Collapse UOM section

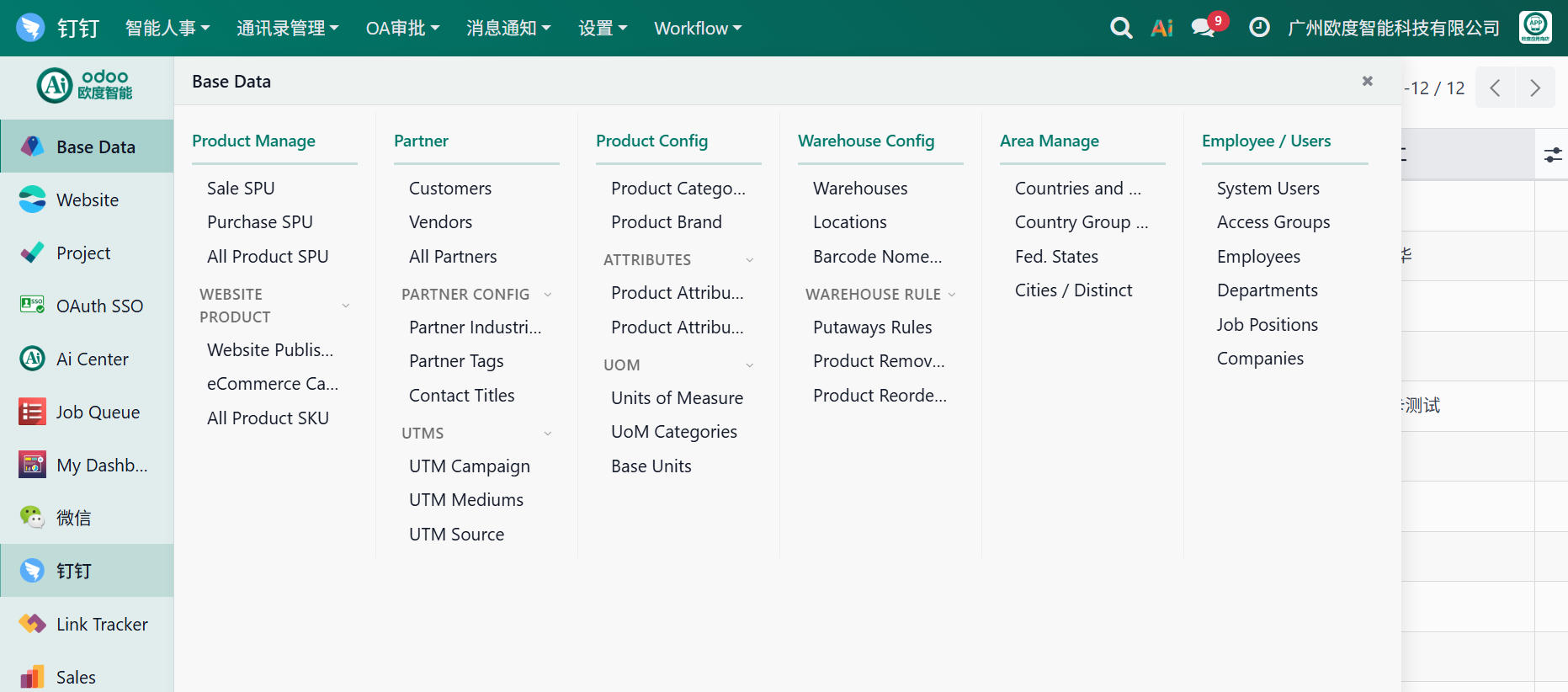click(750, 365)
